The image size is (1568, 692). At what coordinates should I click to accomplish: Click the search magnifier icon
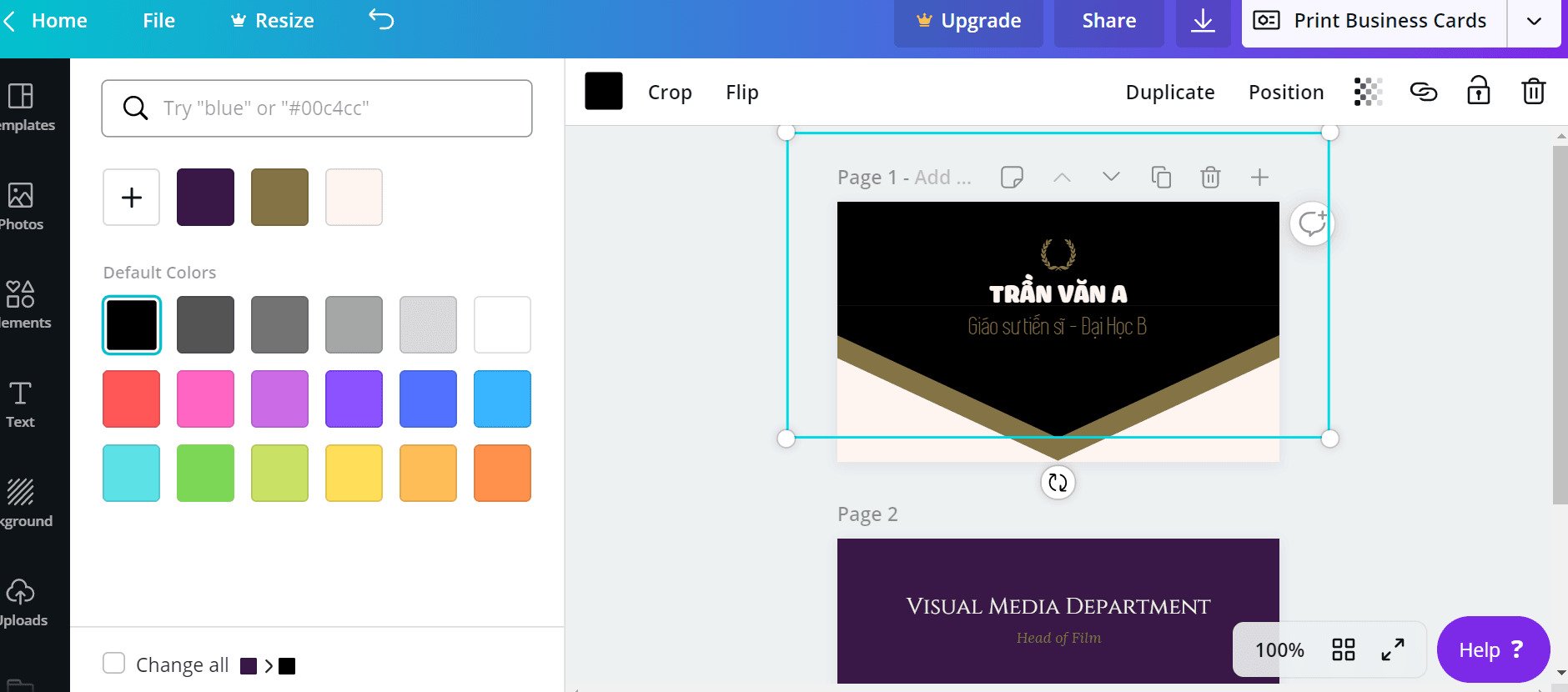click(135, 108)
